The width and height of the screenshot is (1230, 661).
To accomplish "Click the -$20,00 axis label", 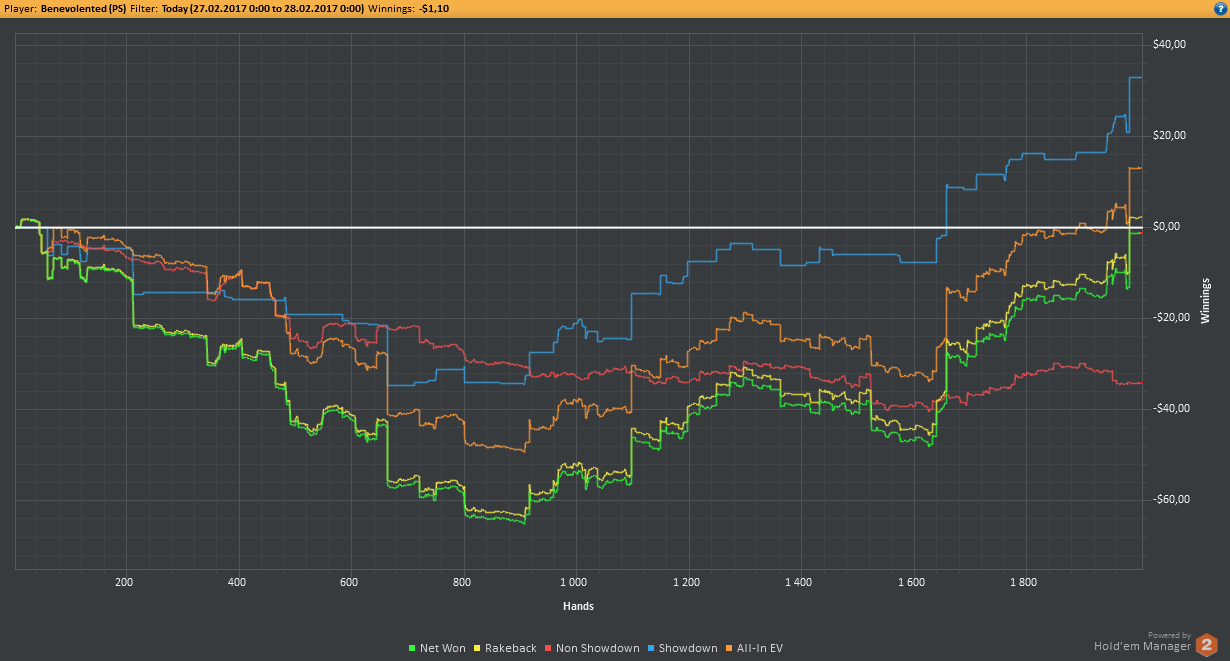I will tap(1169, 318).
